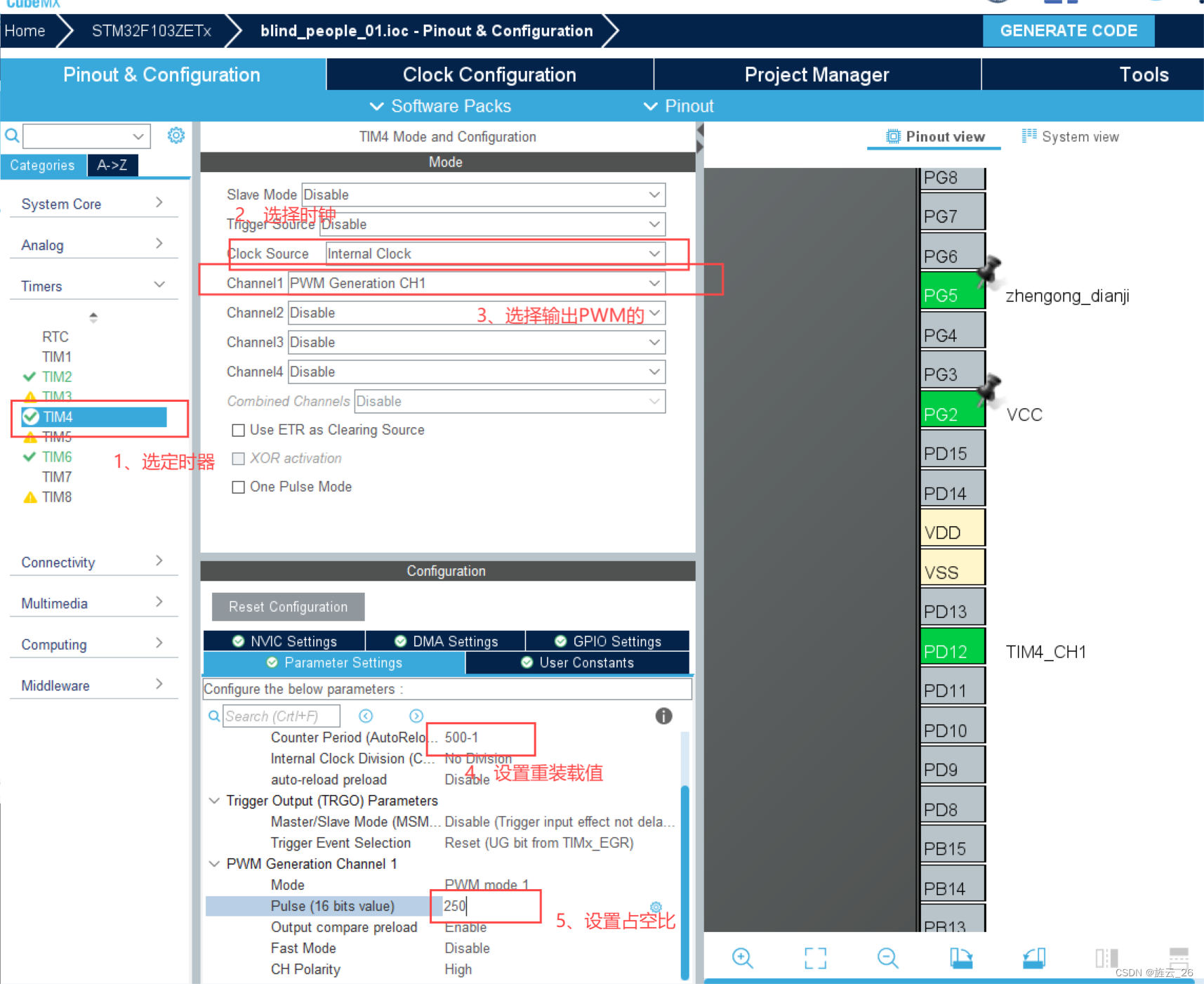
Task: Click the rotate clockwise pinout icon
Action: pyautogui.click(x=961, y=957)
